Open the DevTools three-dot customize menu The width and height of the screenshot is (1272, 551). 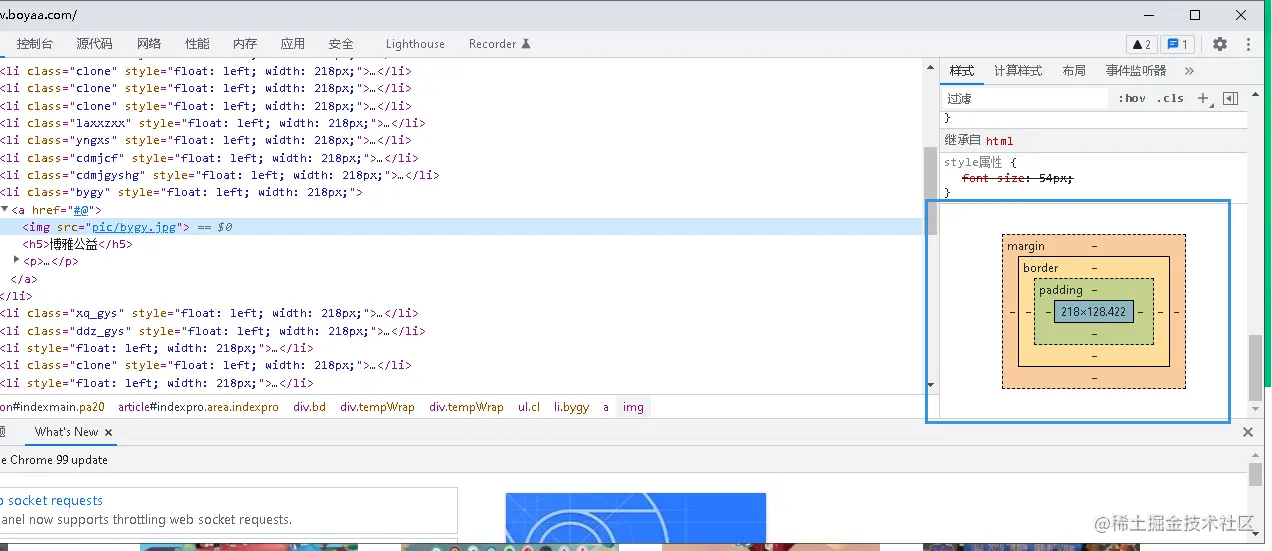click(x=1248, y=44)
